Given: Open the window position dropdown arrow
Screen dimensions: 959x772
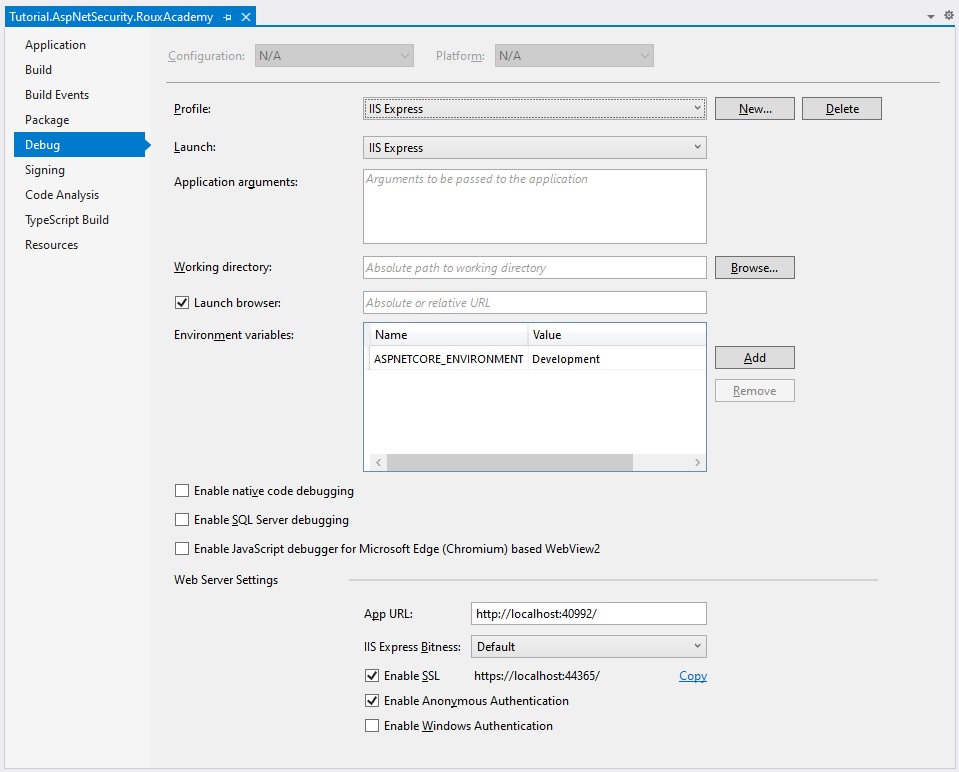Looking at the screenshot, I should coord(929,16).
